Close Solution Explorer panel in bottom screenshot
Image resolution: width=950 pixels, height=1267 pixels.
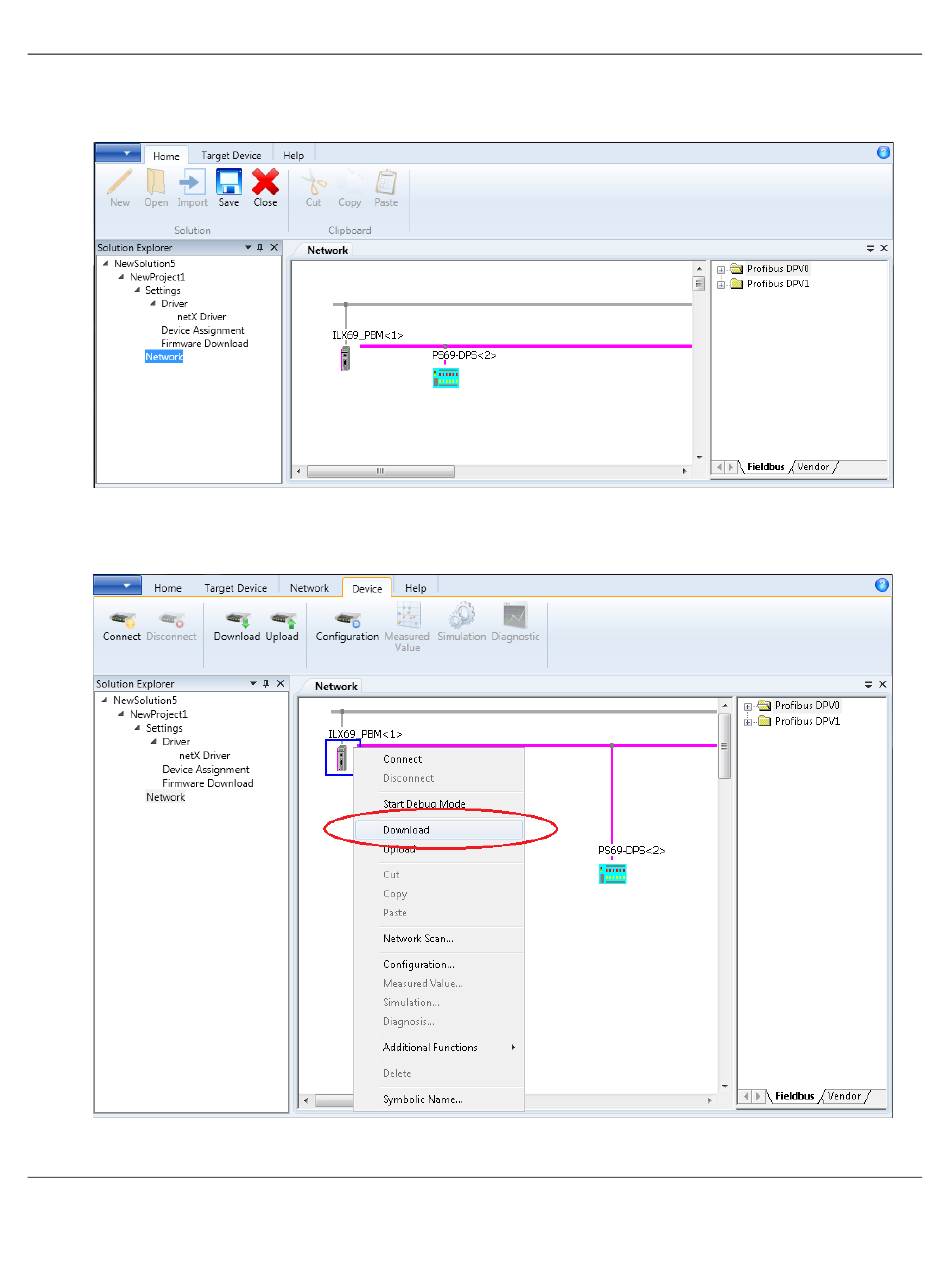(x=280, y=684)
